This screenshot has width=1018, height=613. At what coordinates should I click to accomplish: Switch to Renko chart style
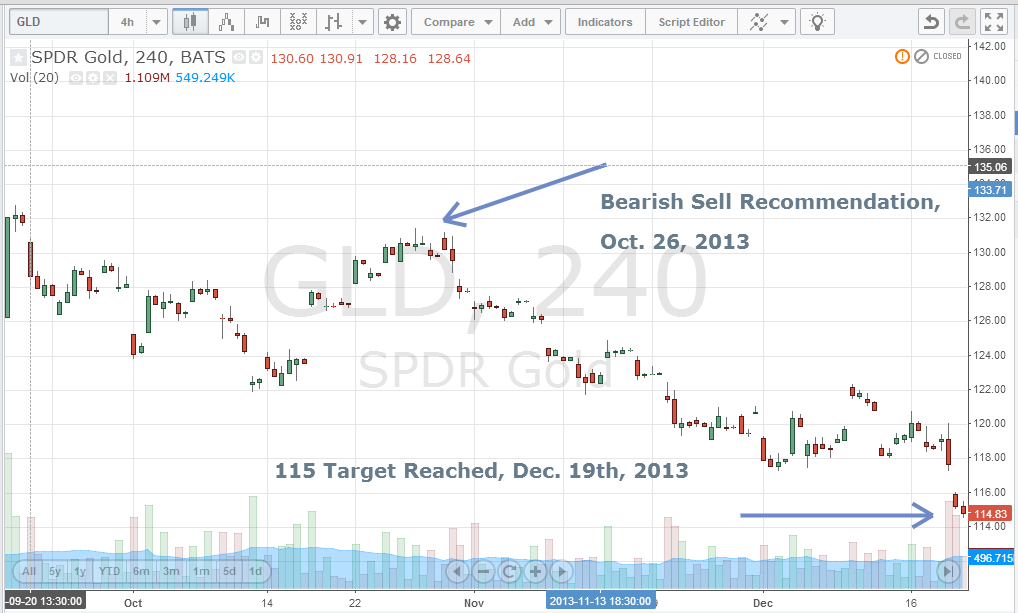[227, 22]
